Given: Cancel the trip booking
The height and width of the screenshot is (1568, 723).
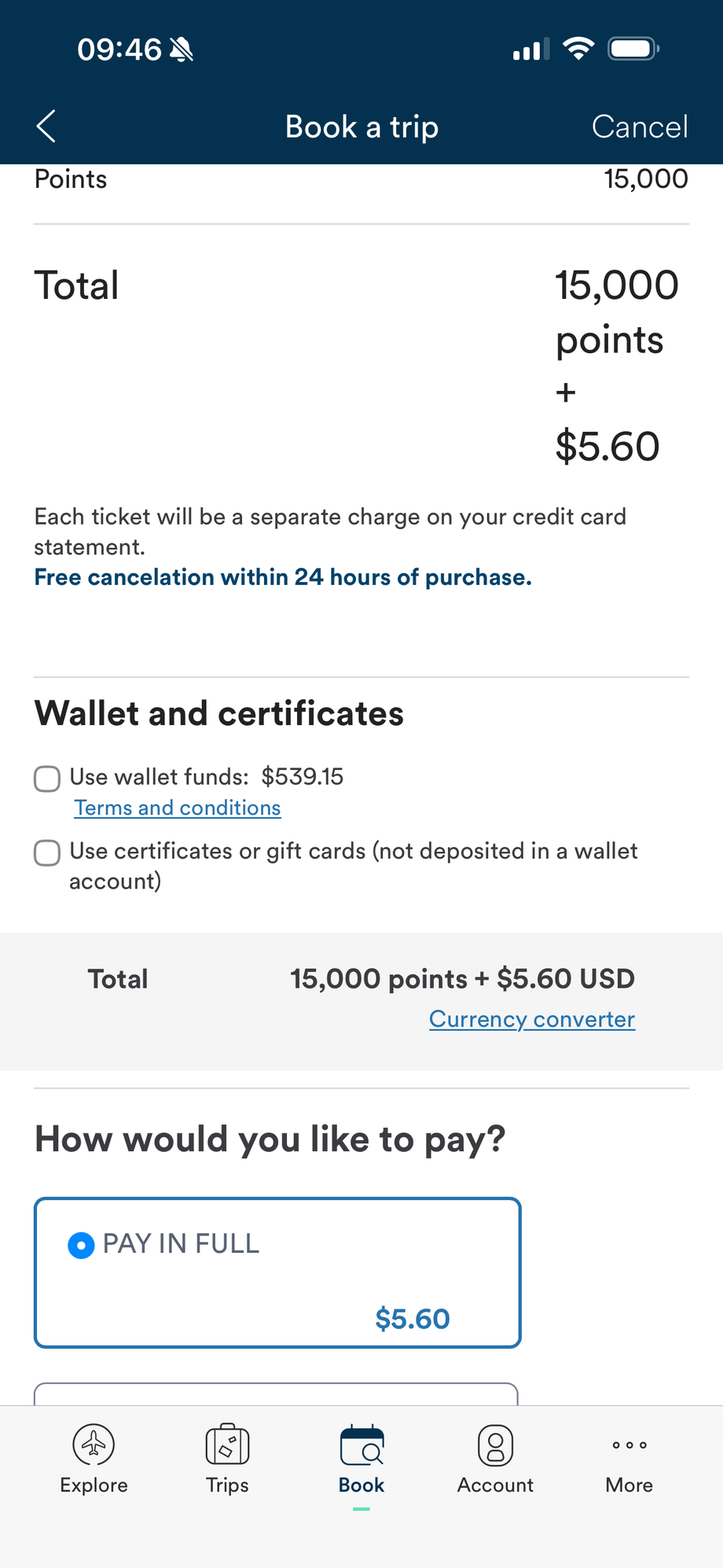Looking at the screenshot, I should coord(640,127).
